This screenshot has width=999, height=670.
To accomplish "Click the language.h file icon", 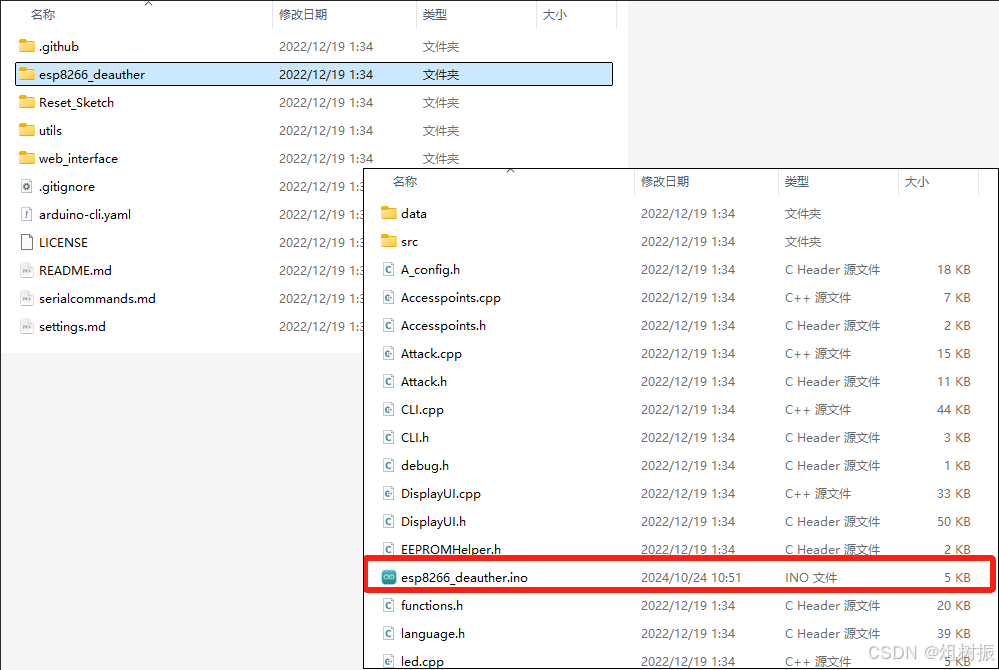I will 389,633.
